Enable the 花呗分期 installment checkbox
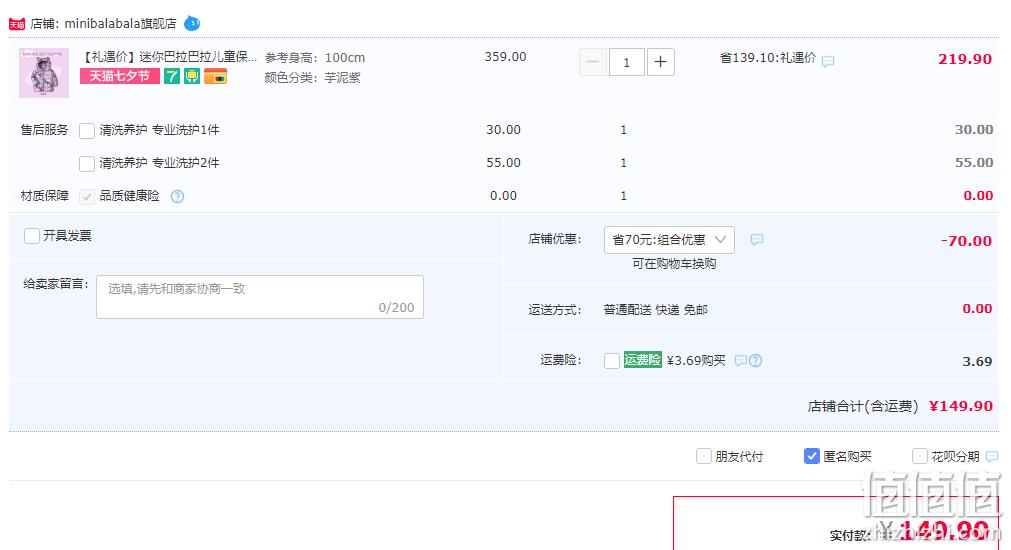Image resolution: width=1011 pixels, height=550 pixels. point(920,457)
